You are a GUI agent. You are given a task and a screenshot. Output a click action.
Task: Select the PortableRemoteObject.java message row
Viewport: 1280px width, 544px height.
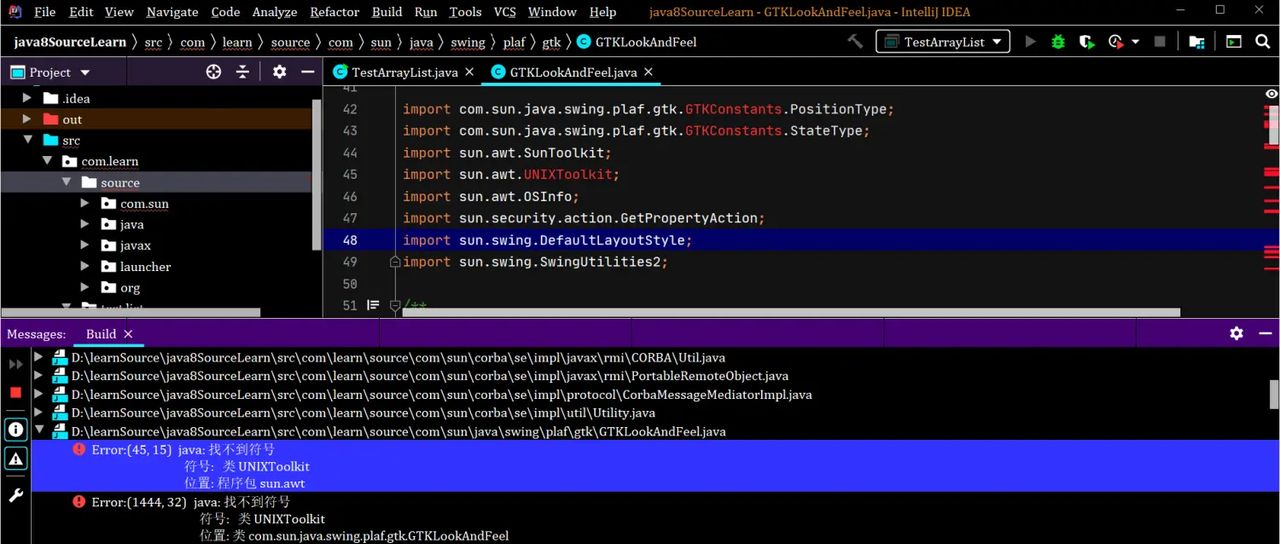(429, 376)
